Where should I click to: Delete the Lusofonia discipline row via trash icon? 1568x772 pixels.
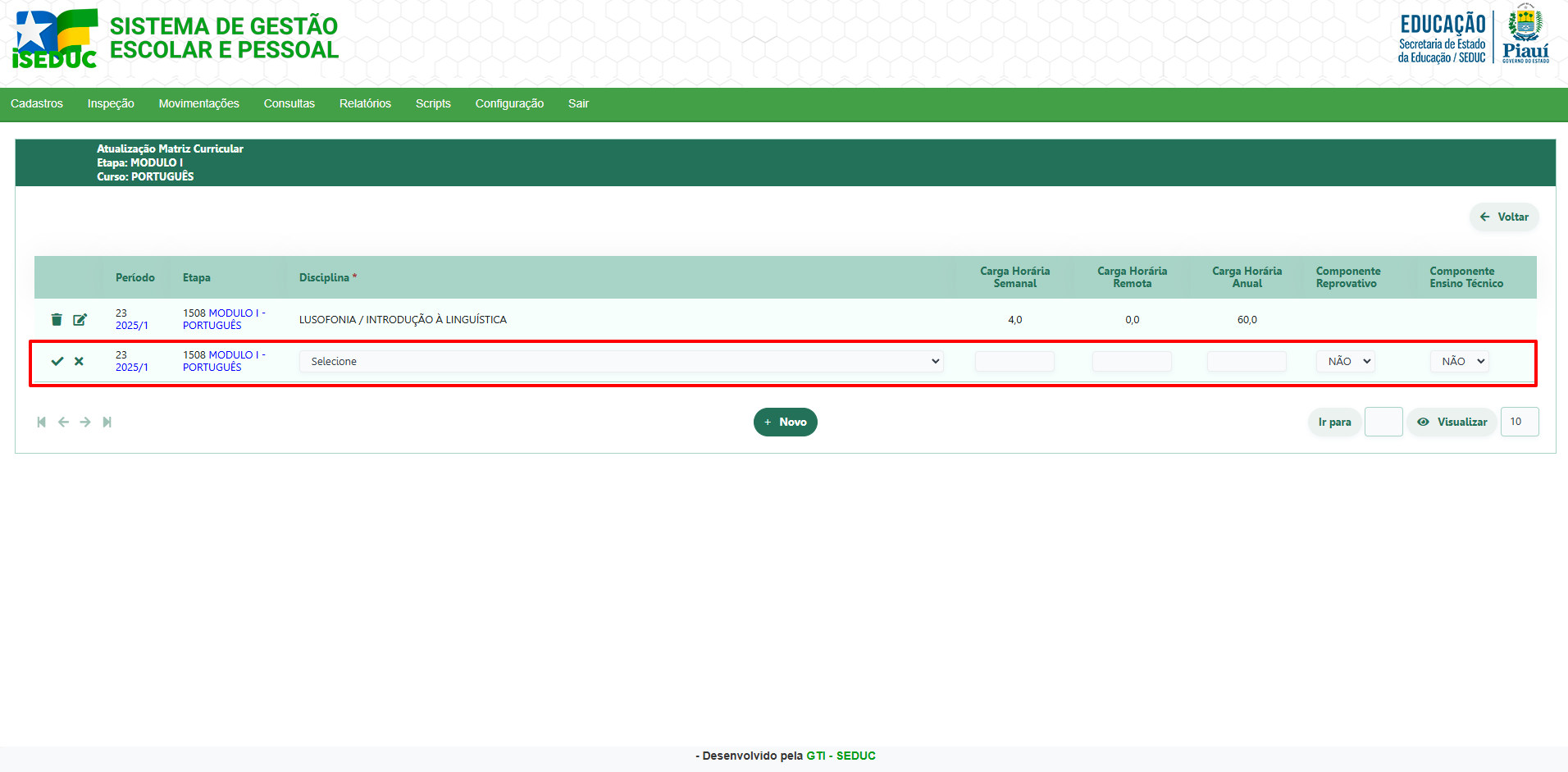(x=57, y=320)
